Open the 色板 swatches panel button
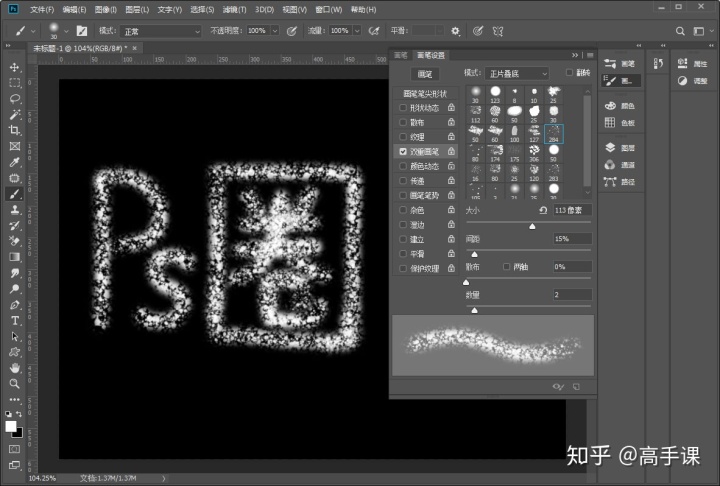 [620, 123]
